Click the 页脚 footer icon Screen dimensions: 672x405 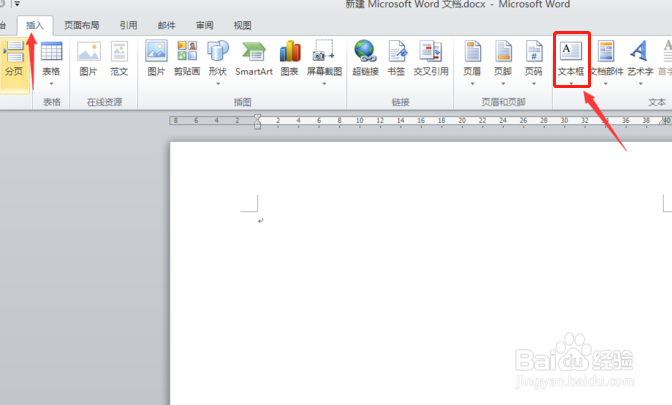point(503,51)
